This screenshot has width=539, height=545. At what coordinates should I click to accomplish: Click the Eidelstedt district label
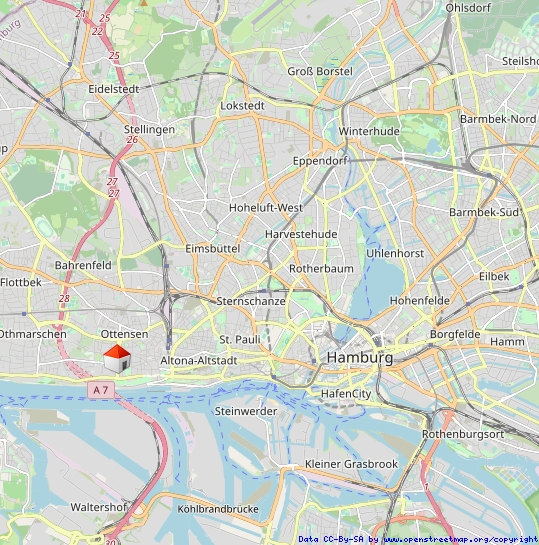tap(114, 89)
